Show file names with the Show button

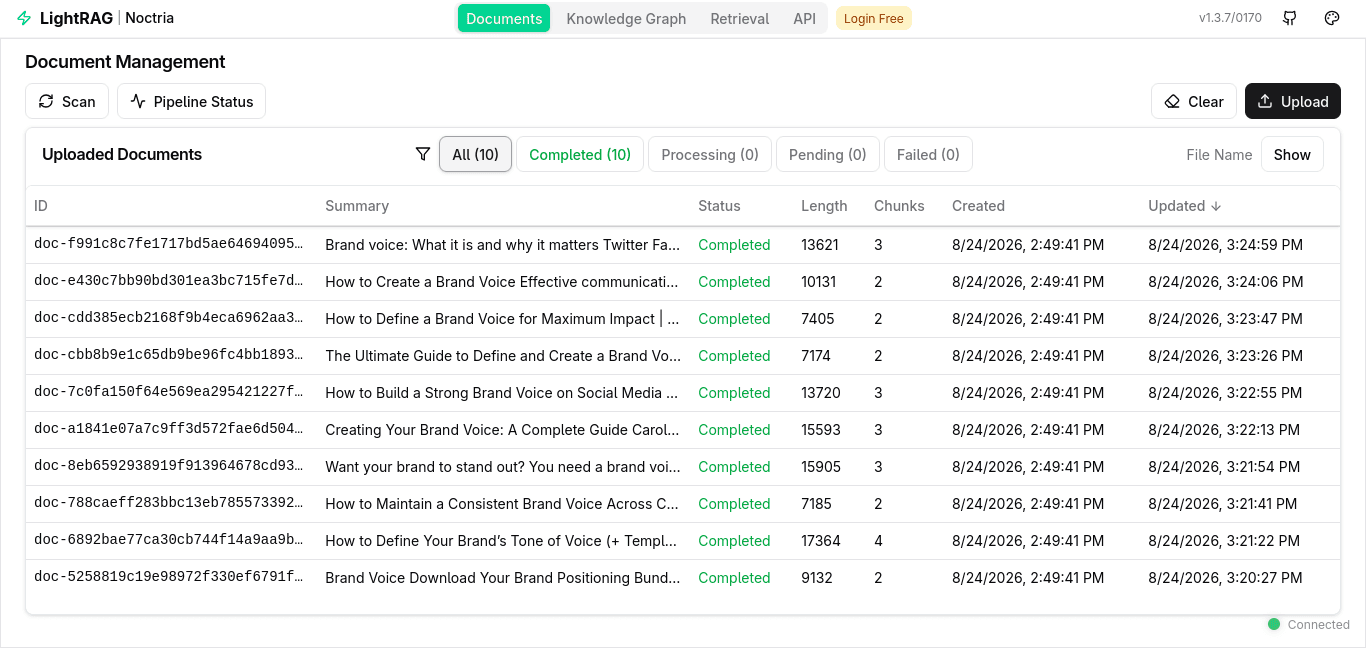tap(1292, 154)
